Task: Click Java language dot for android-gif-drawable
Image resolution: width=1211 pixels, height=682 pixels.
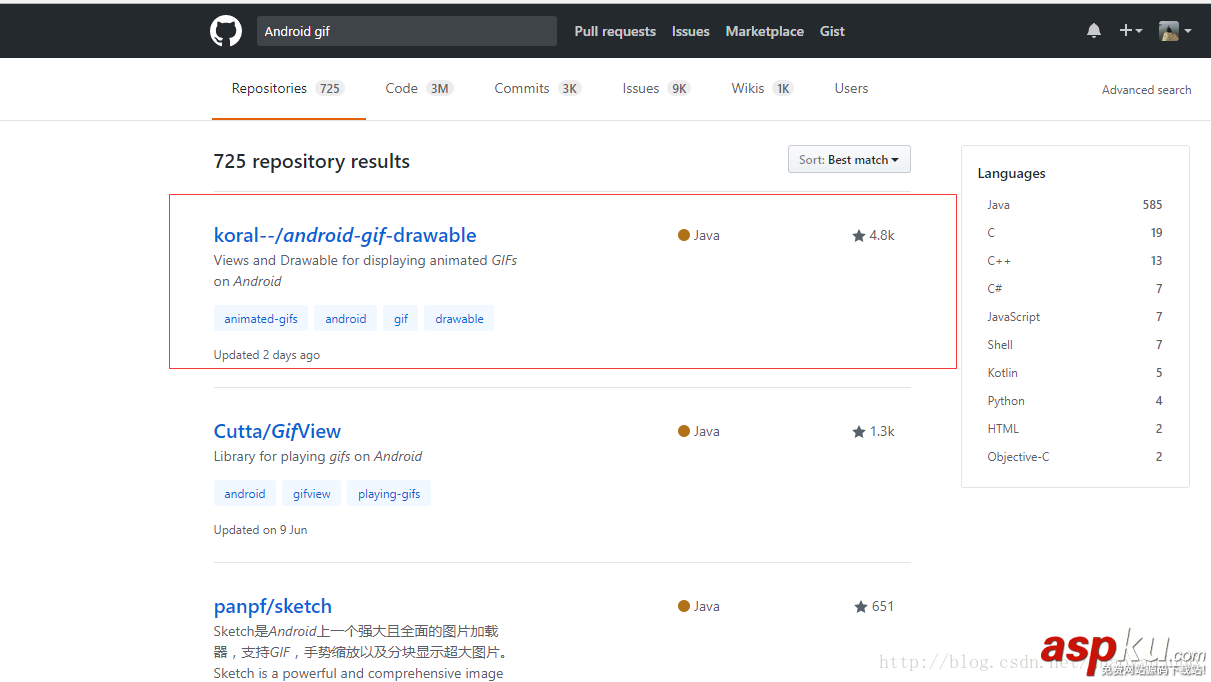Action: pos(684,235)
